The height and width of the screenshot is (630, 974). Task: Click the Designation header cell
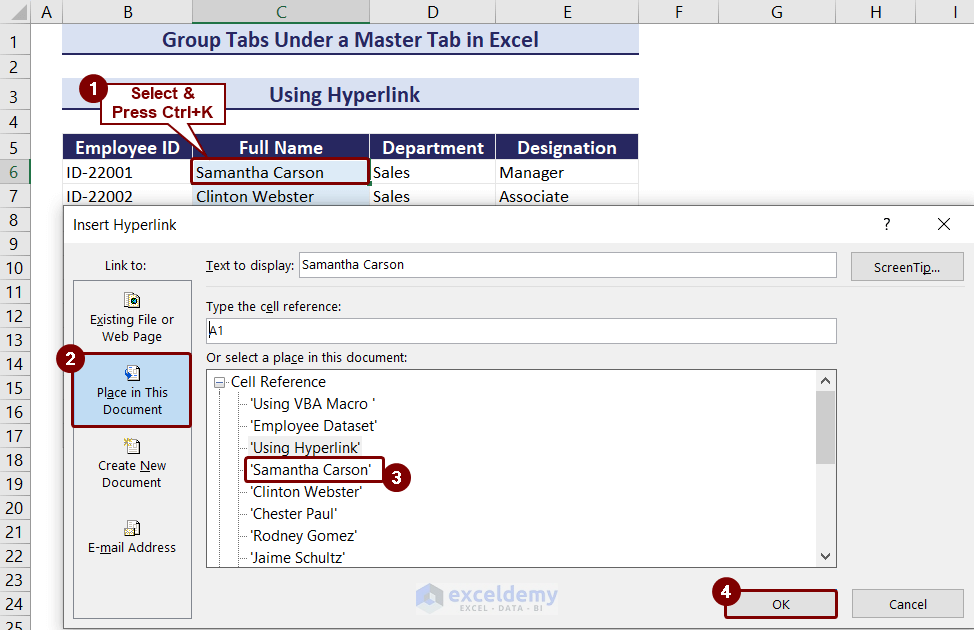pyautogui.click(x=567, y=147)
